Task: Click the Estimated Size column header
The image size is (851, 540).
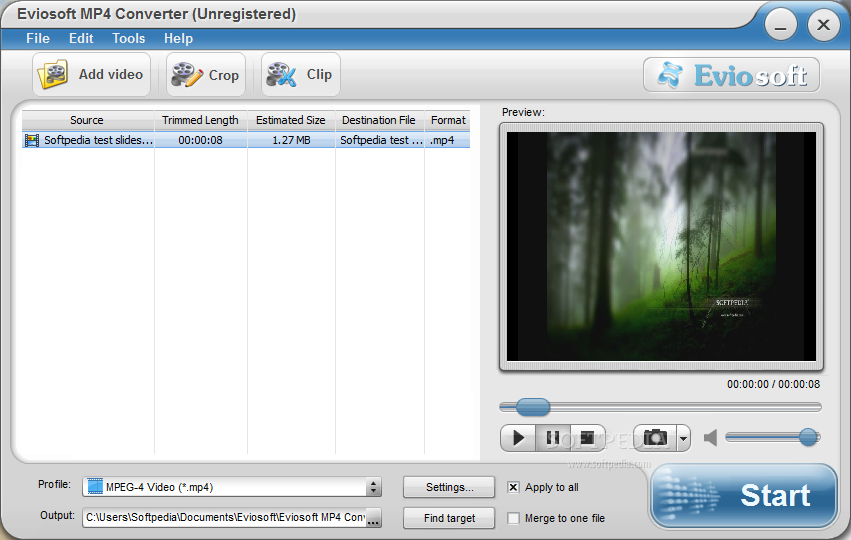Action: (x=291, y=120)
